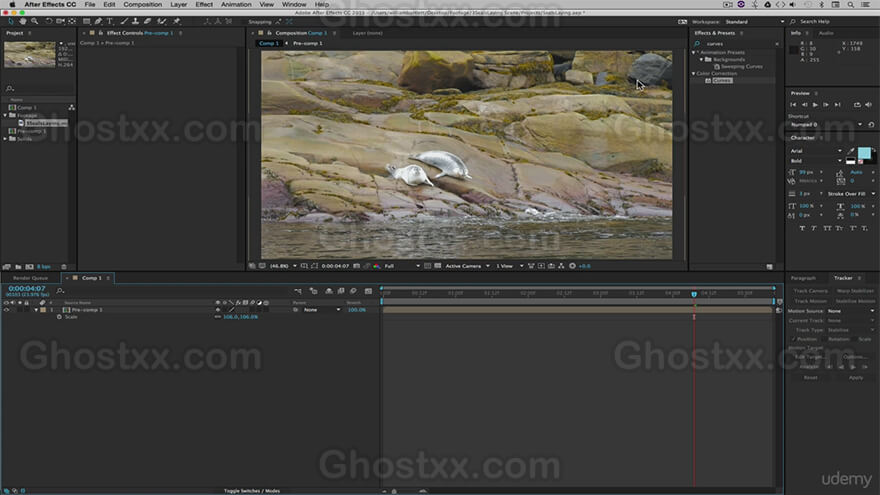This screenshot has width=880, height=495.
Task: Select the Horizontal Type tool
Action: (110, 21)
